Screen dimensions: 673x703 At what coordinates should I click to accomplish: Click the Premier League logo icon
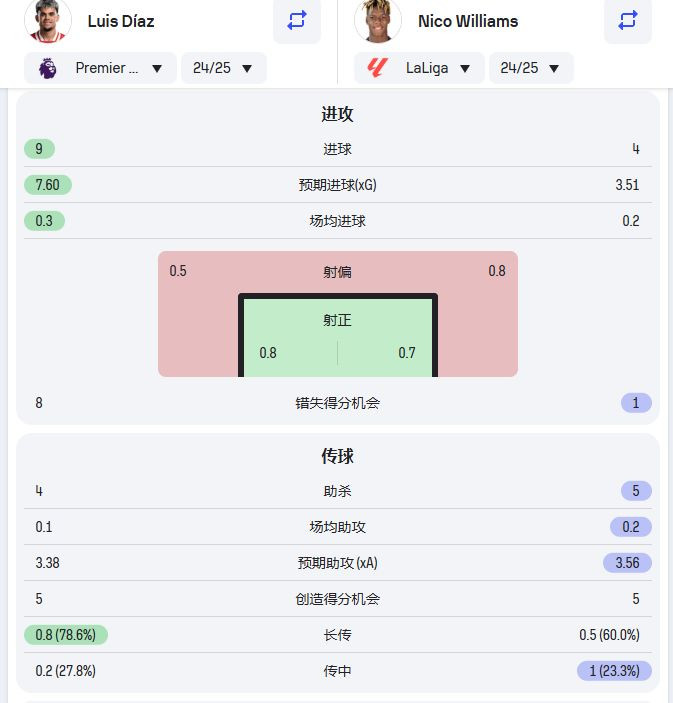click(48, 68)
